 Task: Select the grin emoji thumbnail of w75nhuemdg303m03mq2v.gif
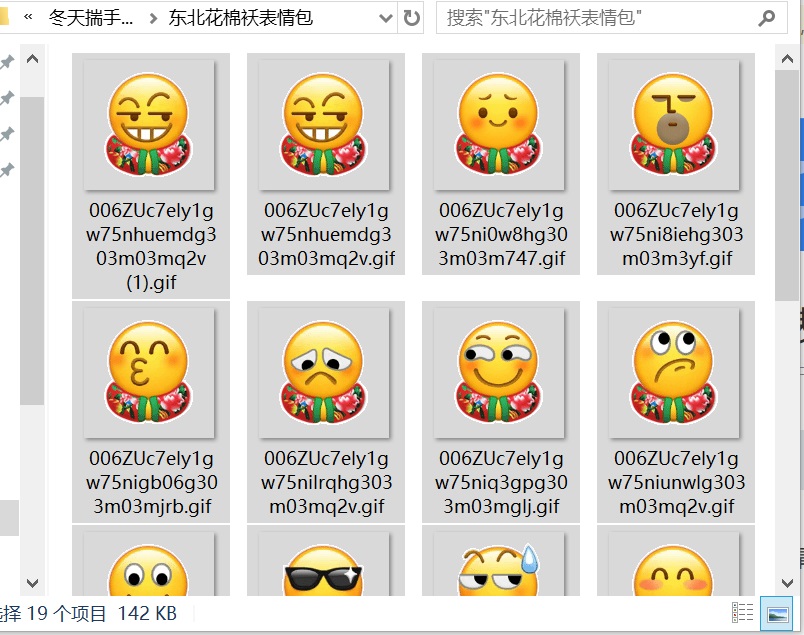[x=324, y=125]
